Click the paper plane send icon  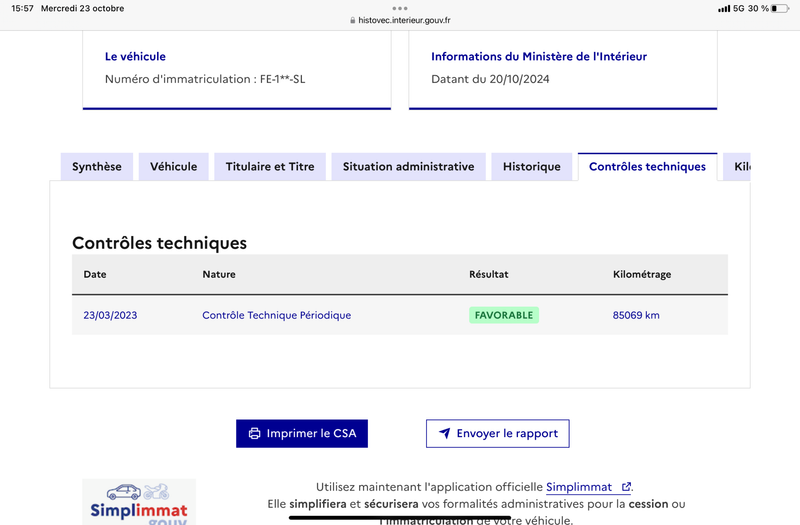(x=445, y=433)
